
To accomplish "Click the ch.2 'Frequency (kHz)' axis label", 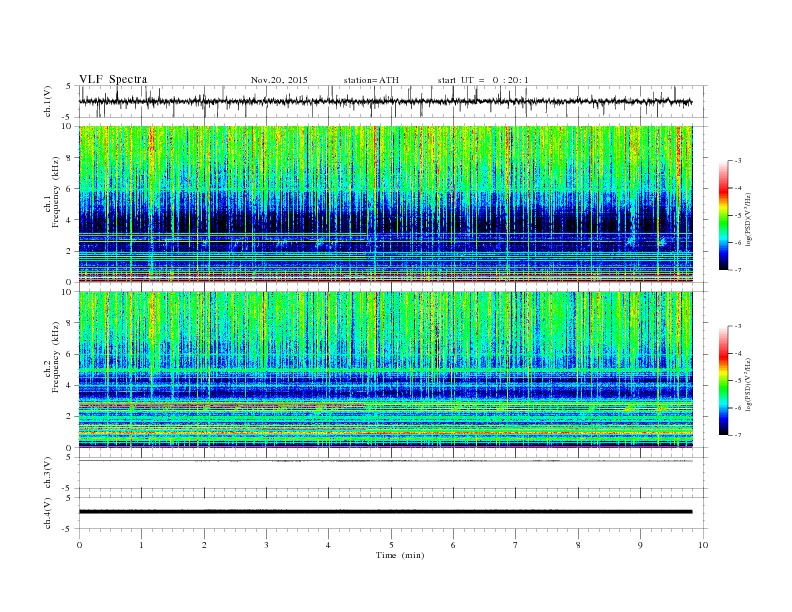I will (56, 358).
